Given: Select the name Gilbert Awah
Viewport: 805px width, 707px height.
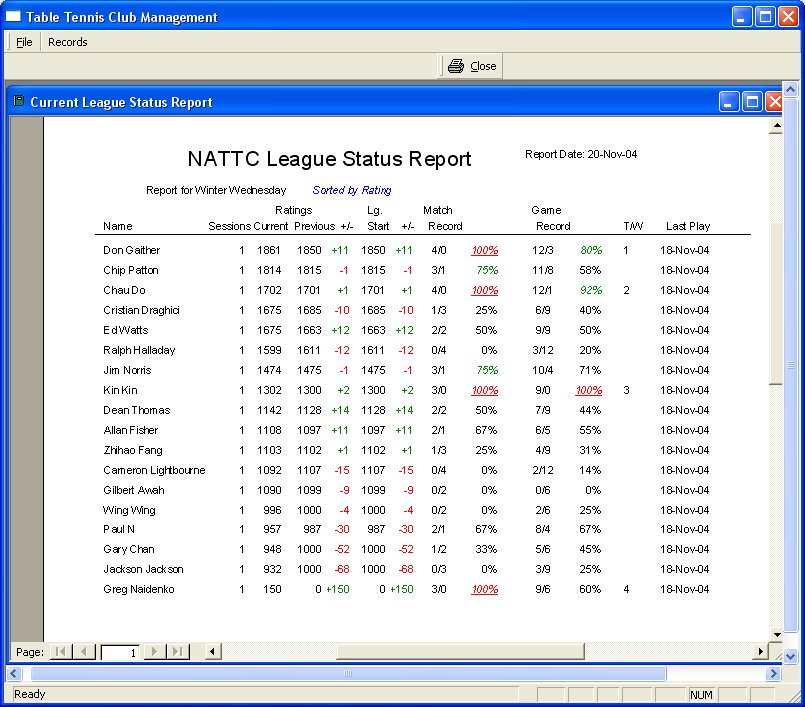Looking at the screenshot, I should (x=133, y=490).
